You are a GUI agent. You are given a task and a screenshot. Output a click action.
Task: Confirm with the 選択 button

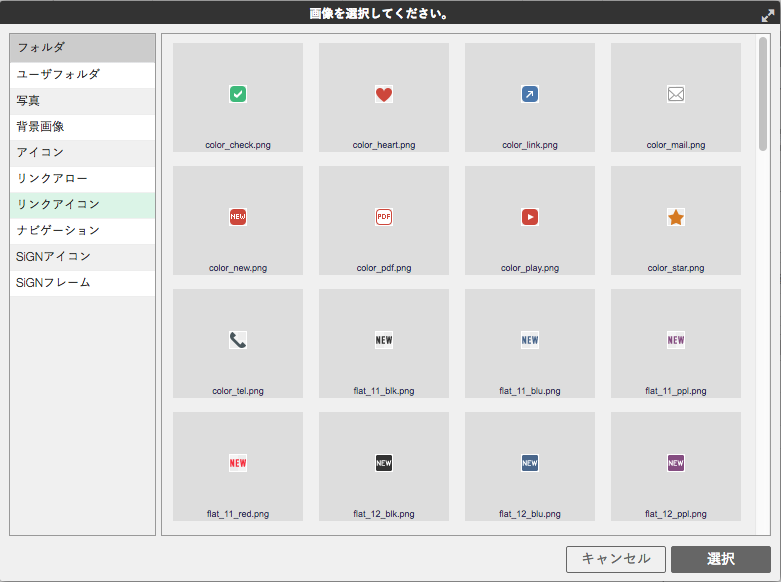pyautogui.click(x=721, y=559)
